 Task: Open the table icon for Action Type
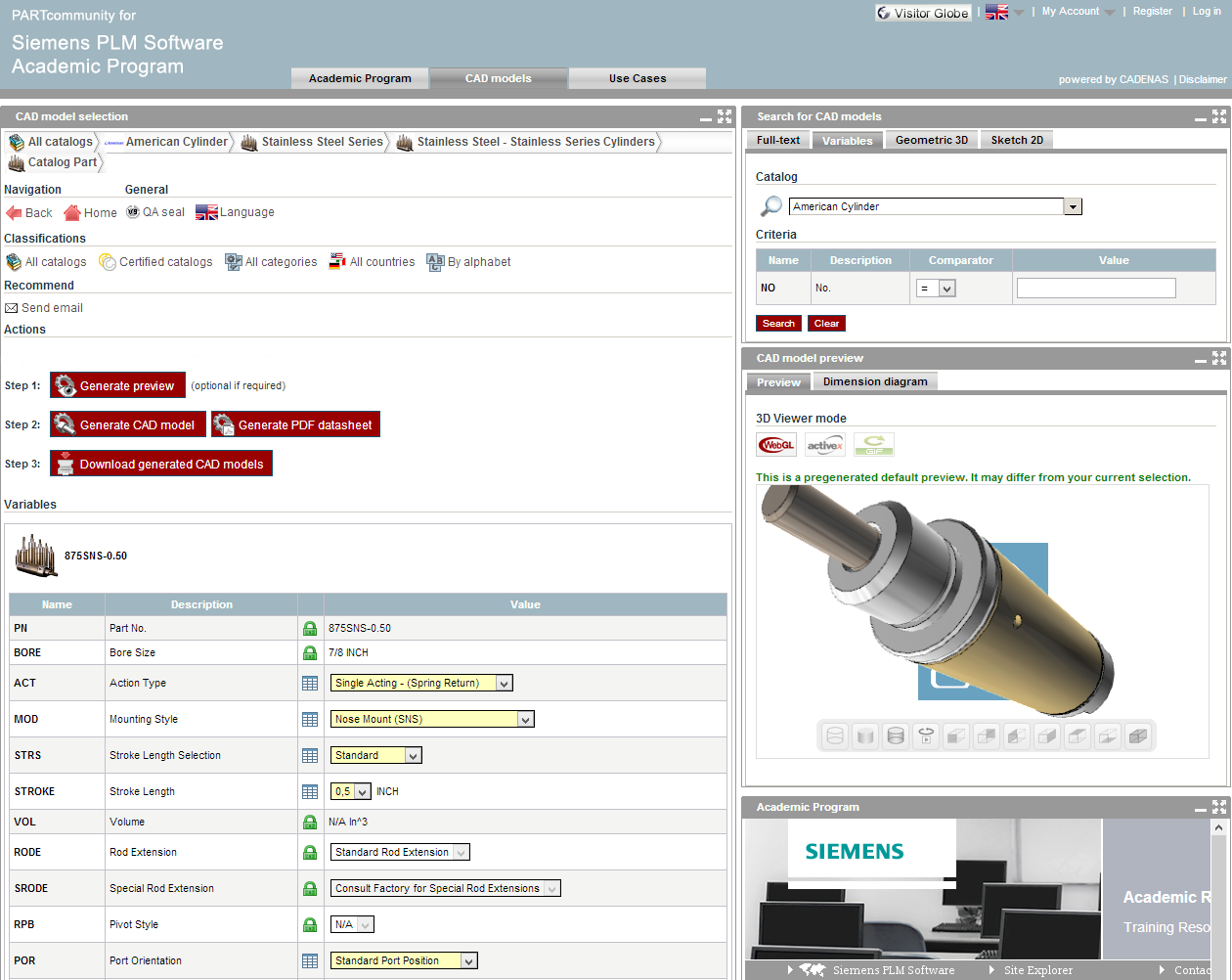pyautogui.click(x=310, y=684)
